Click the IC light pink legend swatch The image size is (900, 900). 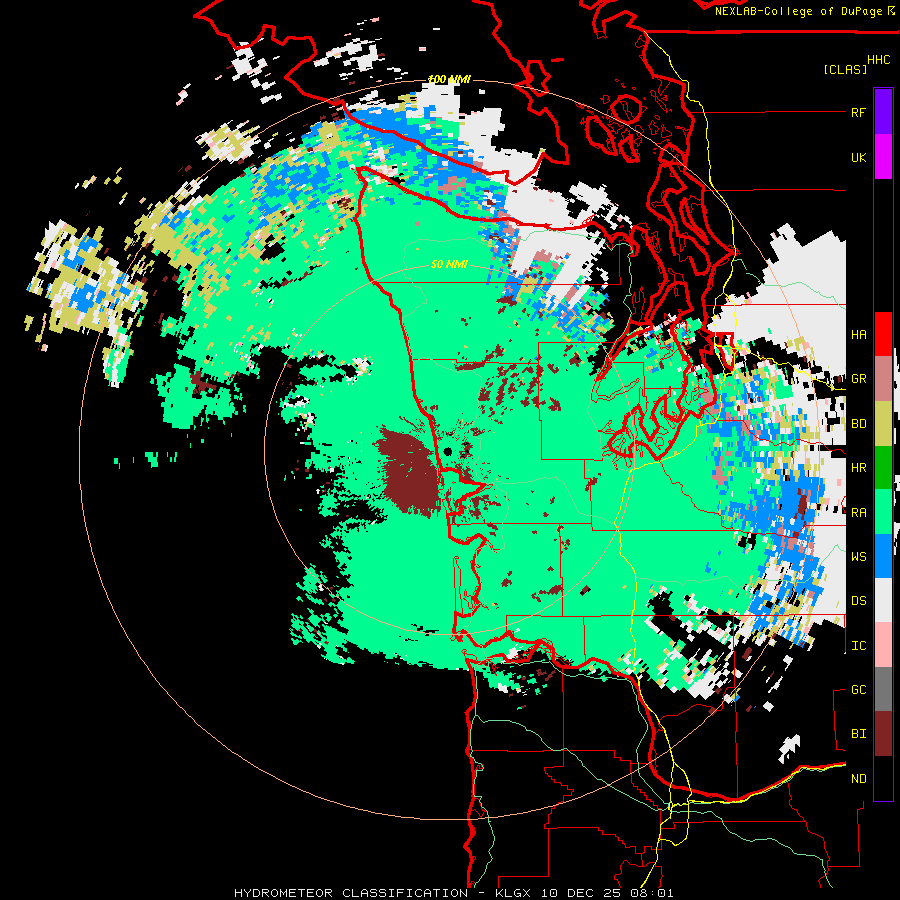[x=883, y=645]
